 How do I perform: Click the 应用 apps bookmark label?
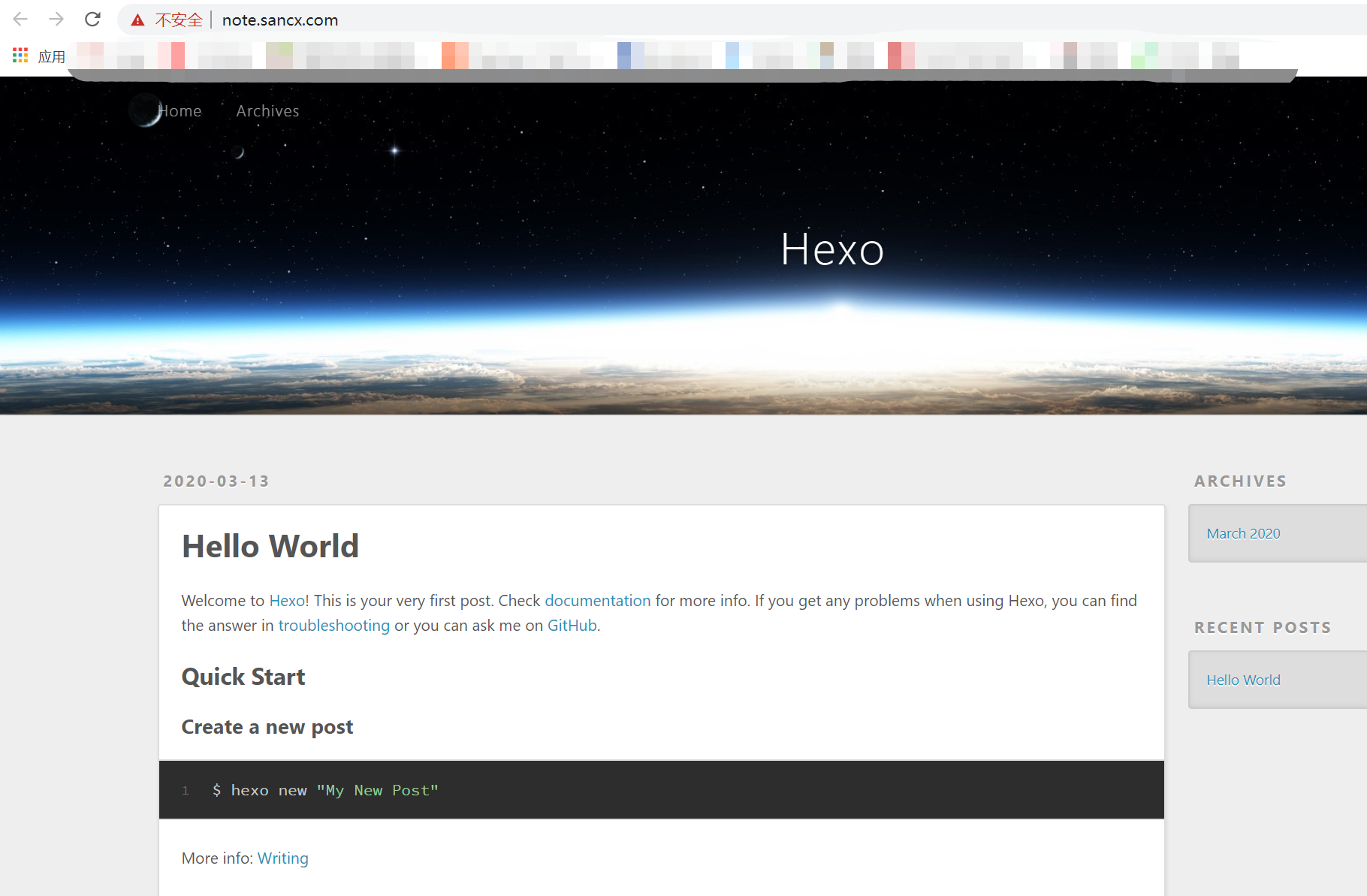tap(52, 56)
